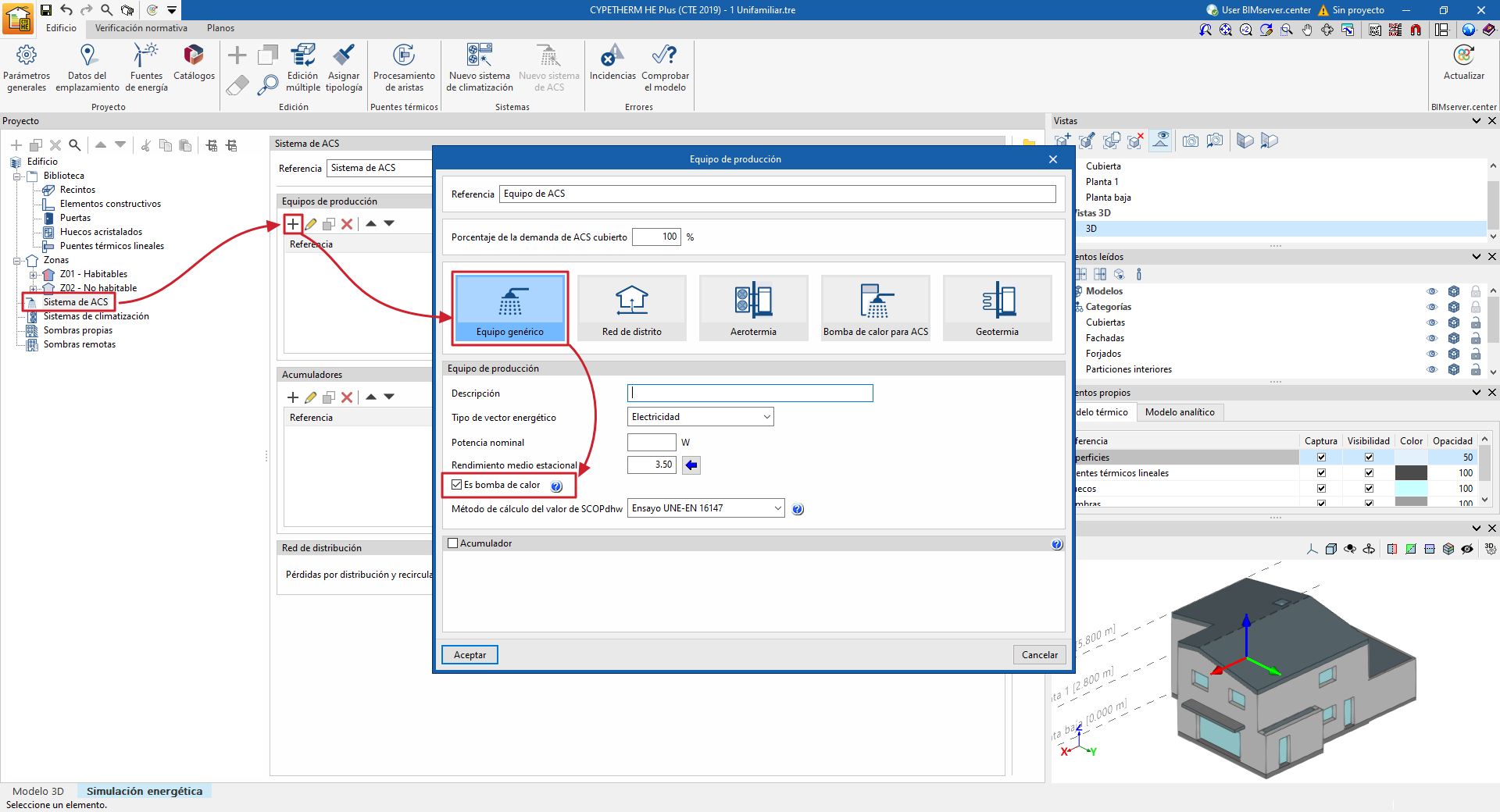The height and width of the screenshot is (812, 1500).
Task: Enable the Acumulador checkbox
Action: tap(452, 543)
